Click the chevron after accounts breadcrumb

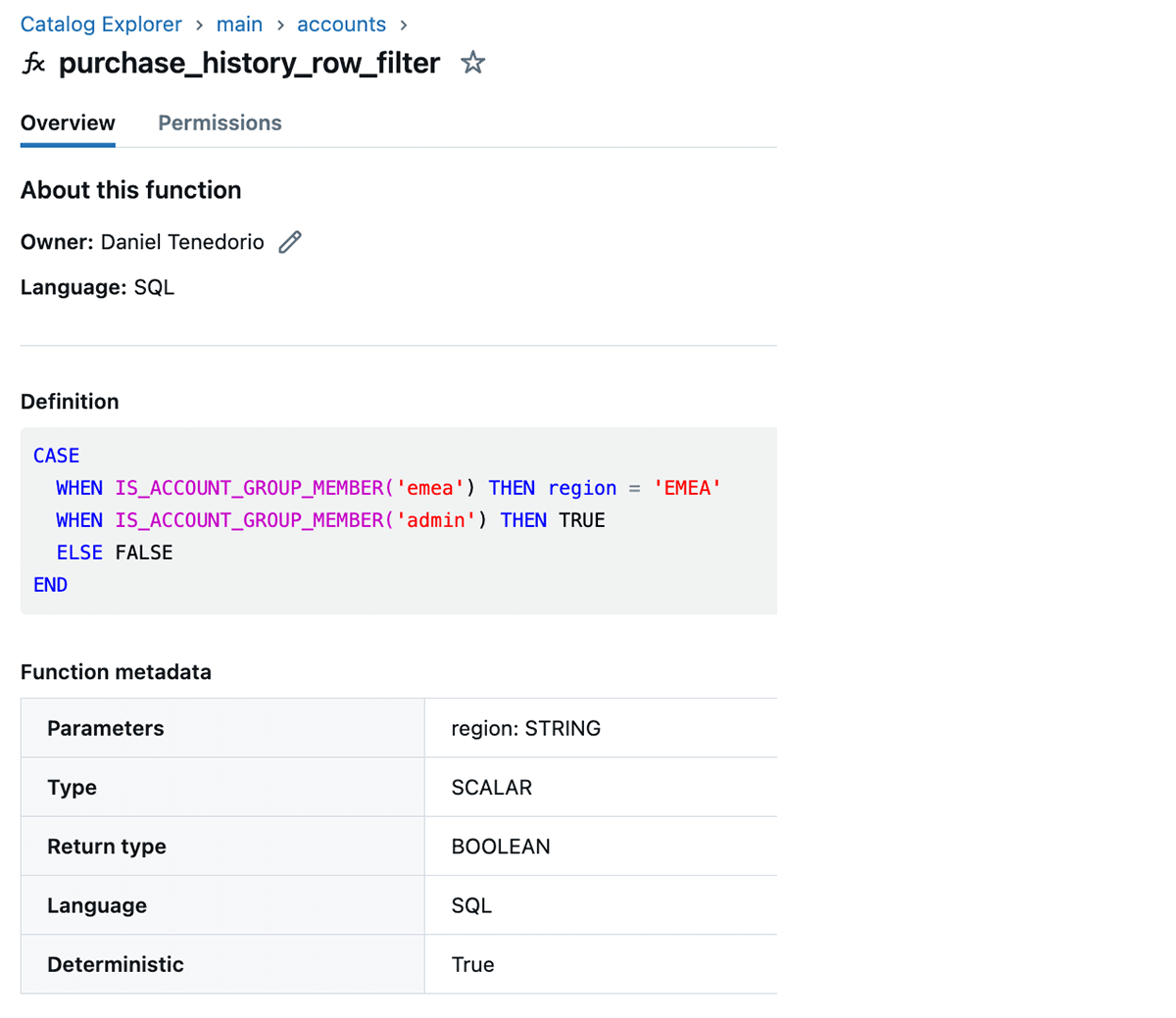tap(404, 25)
